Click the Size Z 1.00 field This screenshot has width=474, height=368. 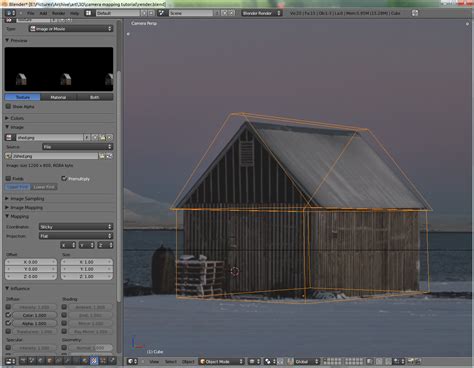(87, 276)
